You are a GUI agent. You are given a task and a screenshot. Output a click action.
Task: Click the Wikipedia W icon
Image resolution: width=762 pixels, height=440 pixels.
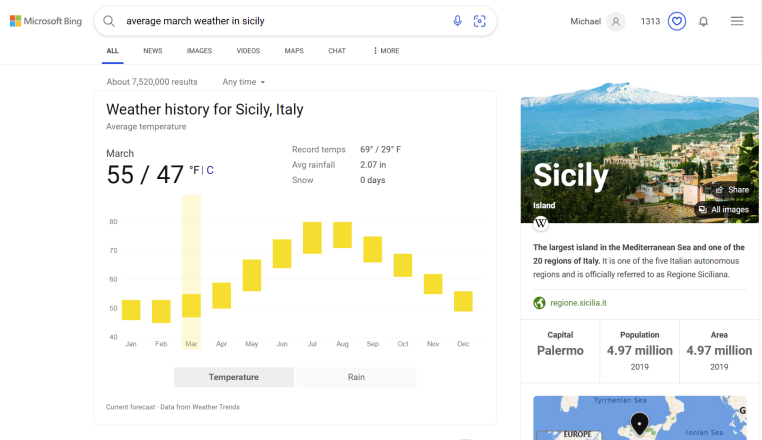[541, 223]
